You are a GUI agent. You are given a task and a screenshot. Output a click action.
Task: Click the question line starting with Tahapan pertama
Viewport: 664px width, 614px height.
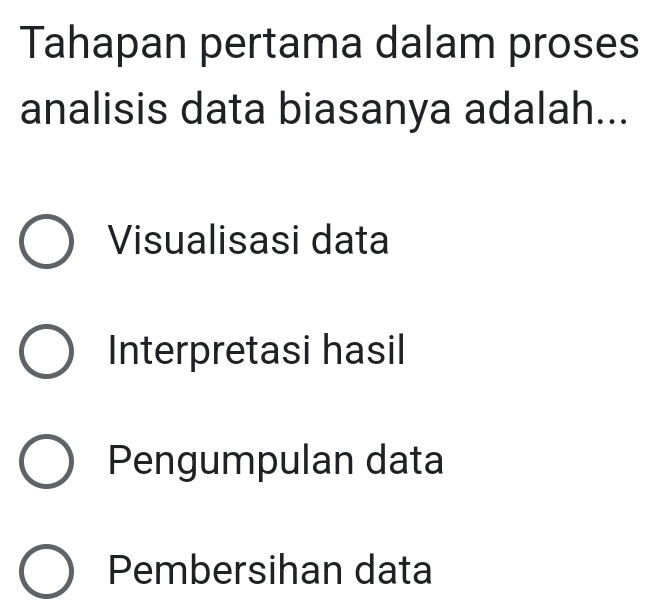(328, 47)
